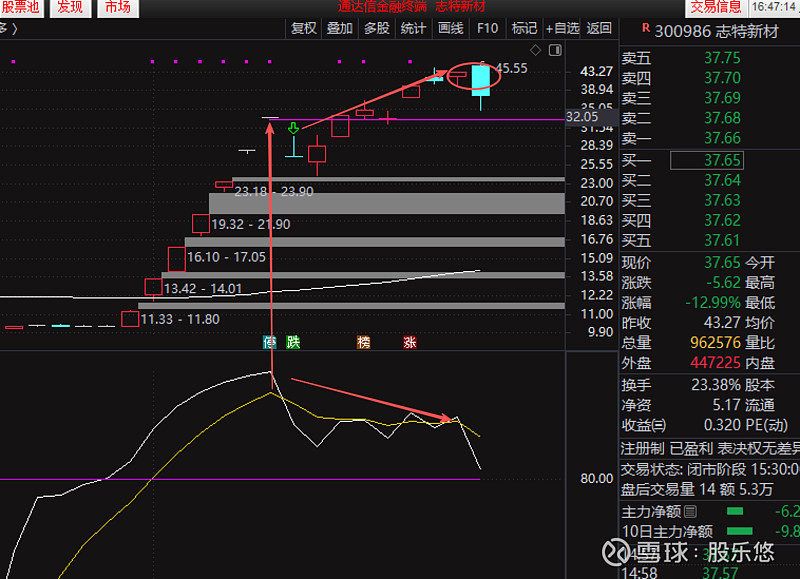This screenshot has width=800, height=579.
Task: Click the 注册制 已盈利 status line
Action: pyautogui.click(x=710, y=449)
